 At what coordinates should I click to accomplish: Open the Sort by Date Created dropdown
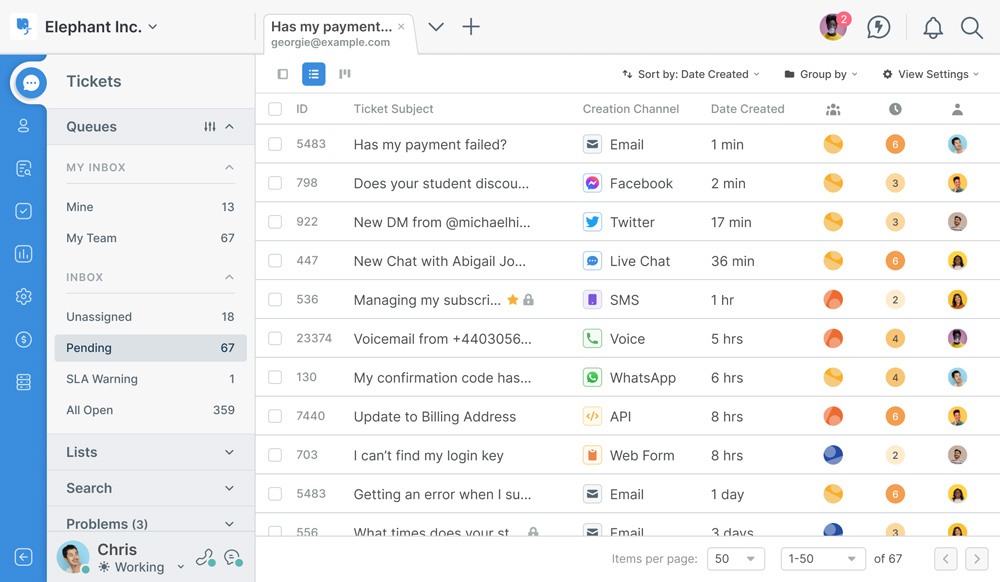[691, 74]
